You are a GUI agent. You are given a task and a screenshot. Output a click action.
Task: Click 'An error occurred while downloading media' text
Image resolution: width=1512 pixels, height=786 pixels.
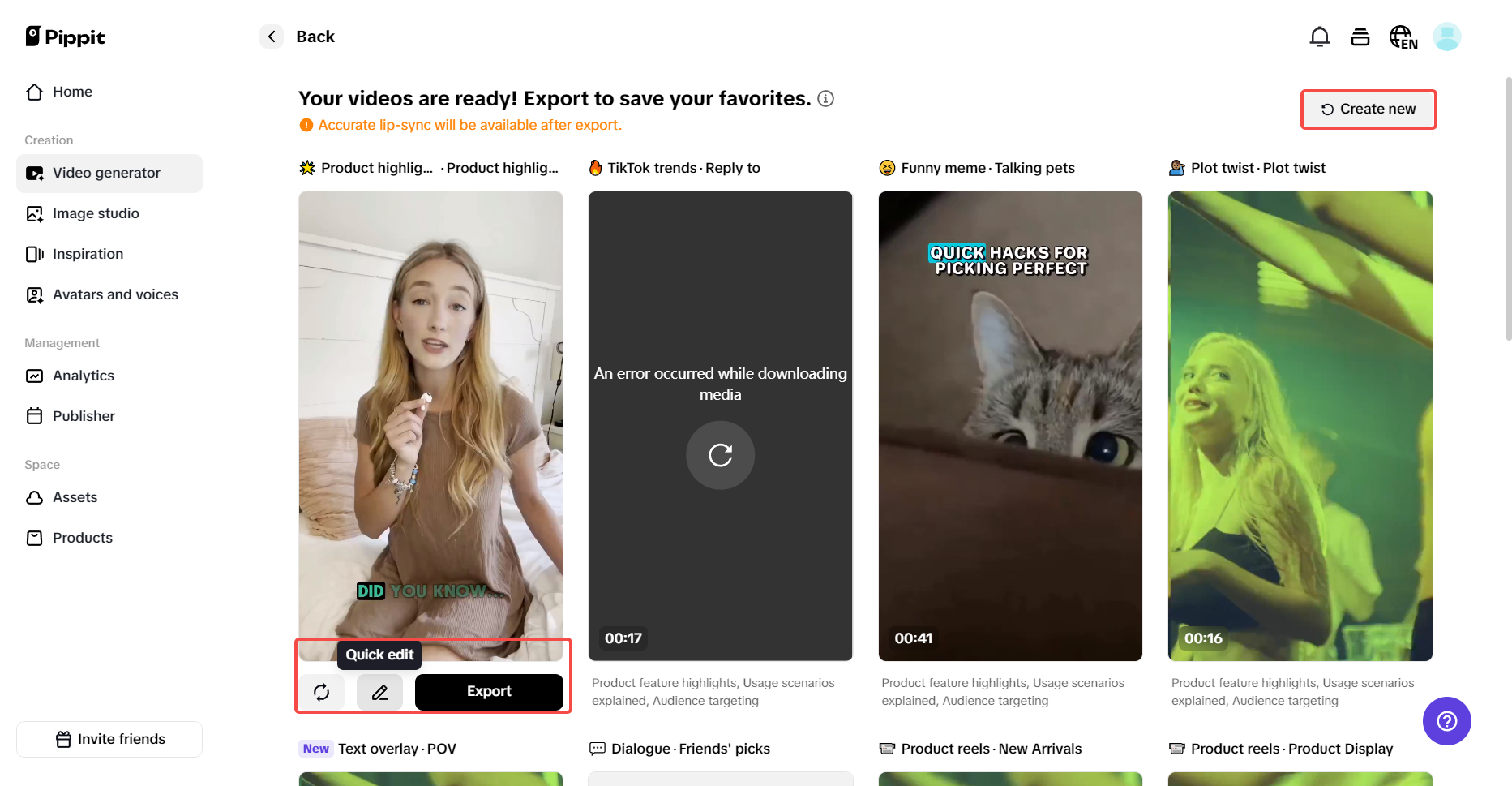tap(721, 384)
